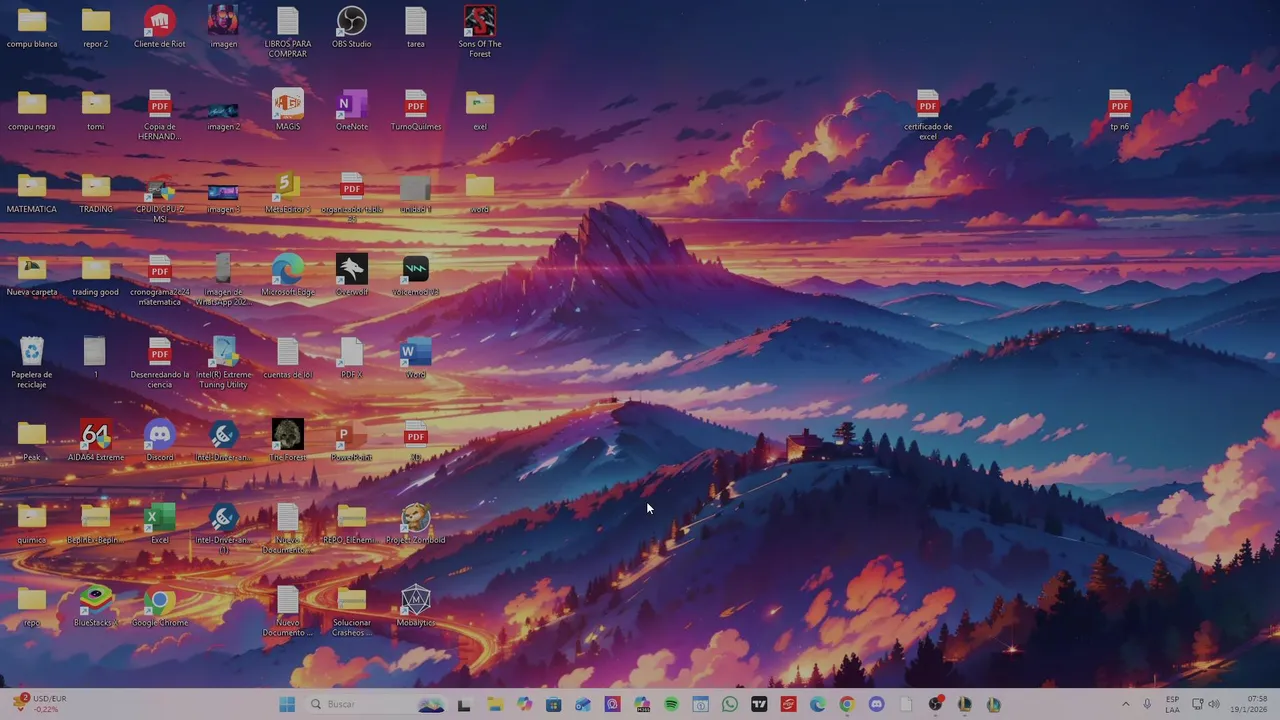This screenshot has height=720, width=1280.
Task: Launch Excel from the desktop
Action: click(x=160, y=524)
